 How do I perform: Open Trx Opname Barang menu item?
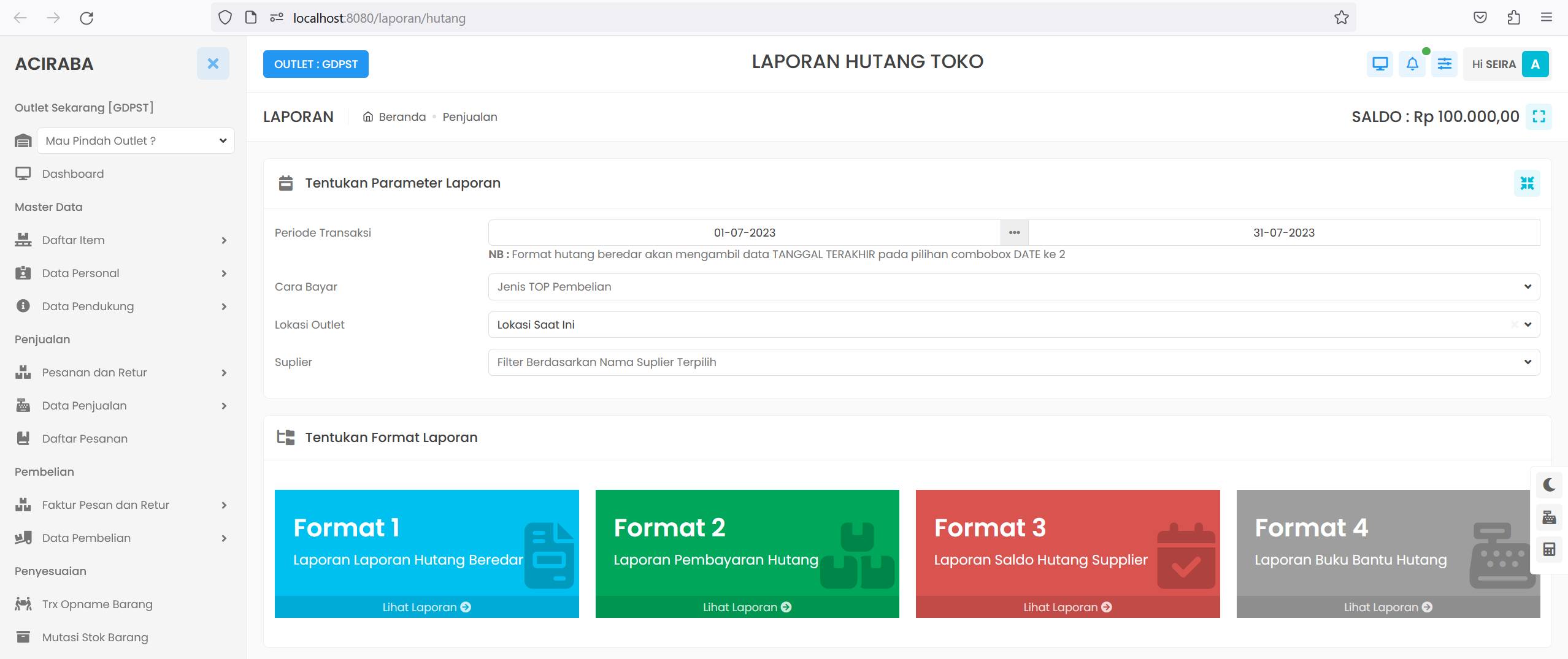pyautogui.click(x=97, y=604)
